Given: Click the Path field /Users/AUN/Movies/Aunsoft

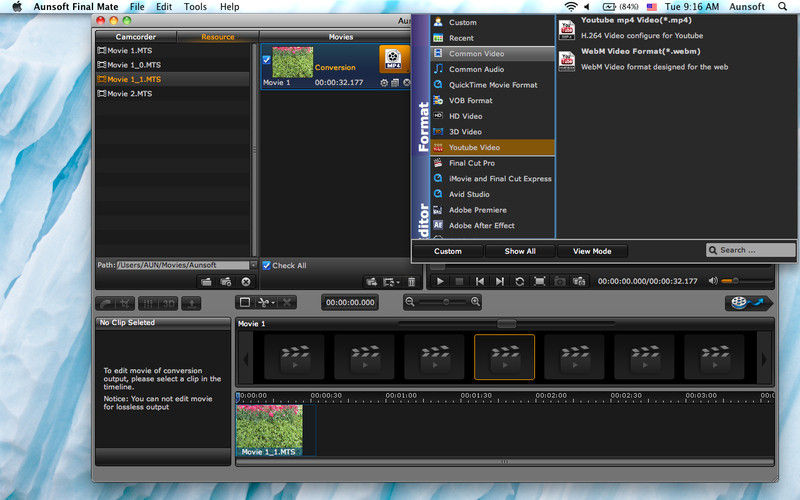Looking at the screenshot, I should pos(183,265).
